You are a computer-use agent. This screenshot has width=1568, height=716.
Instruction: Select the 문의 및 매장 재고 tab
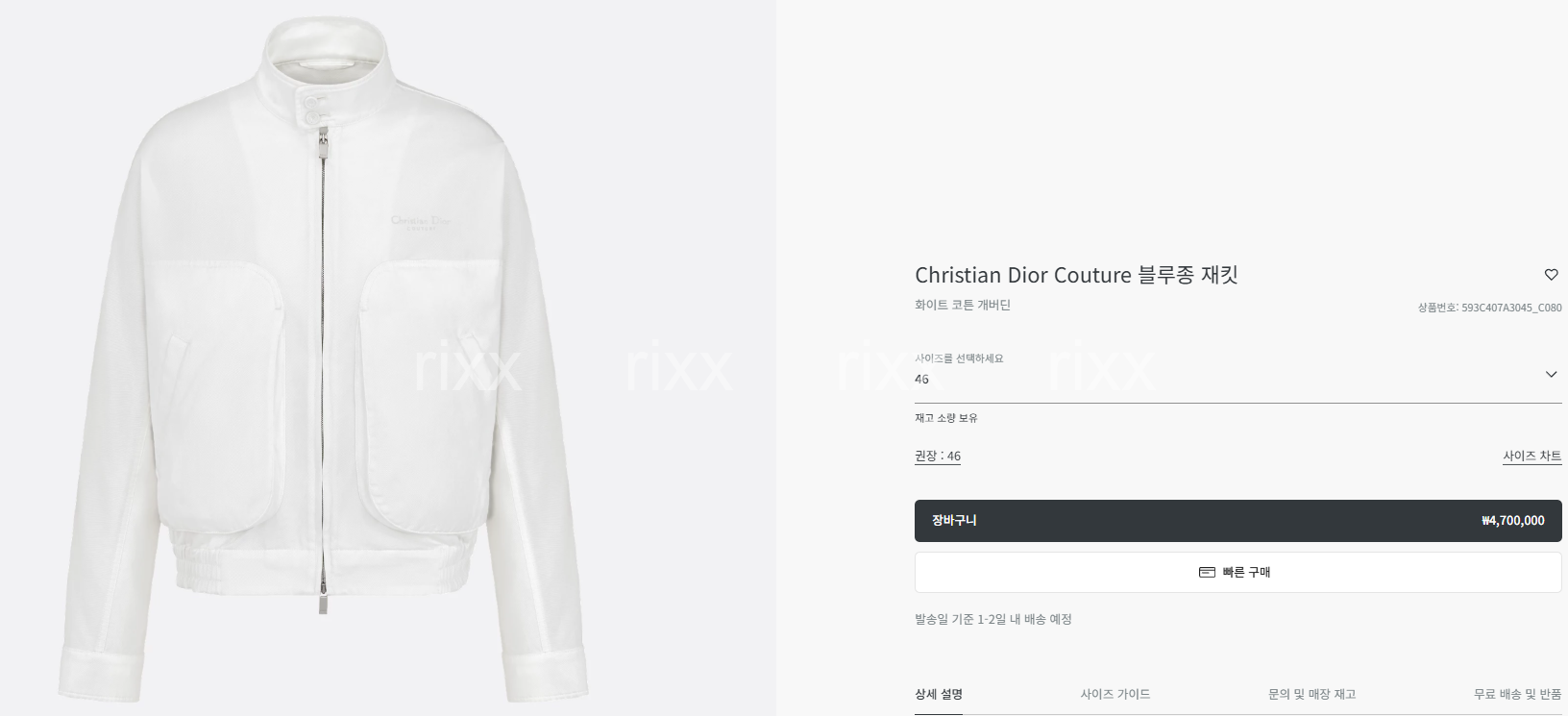[1311, 694]
